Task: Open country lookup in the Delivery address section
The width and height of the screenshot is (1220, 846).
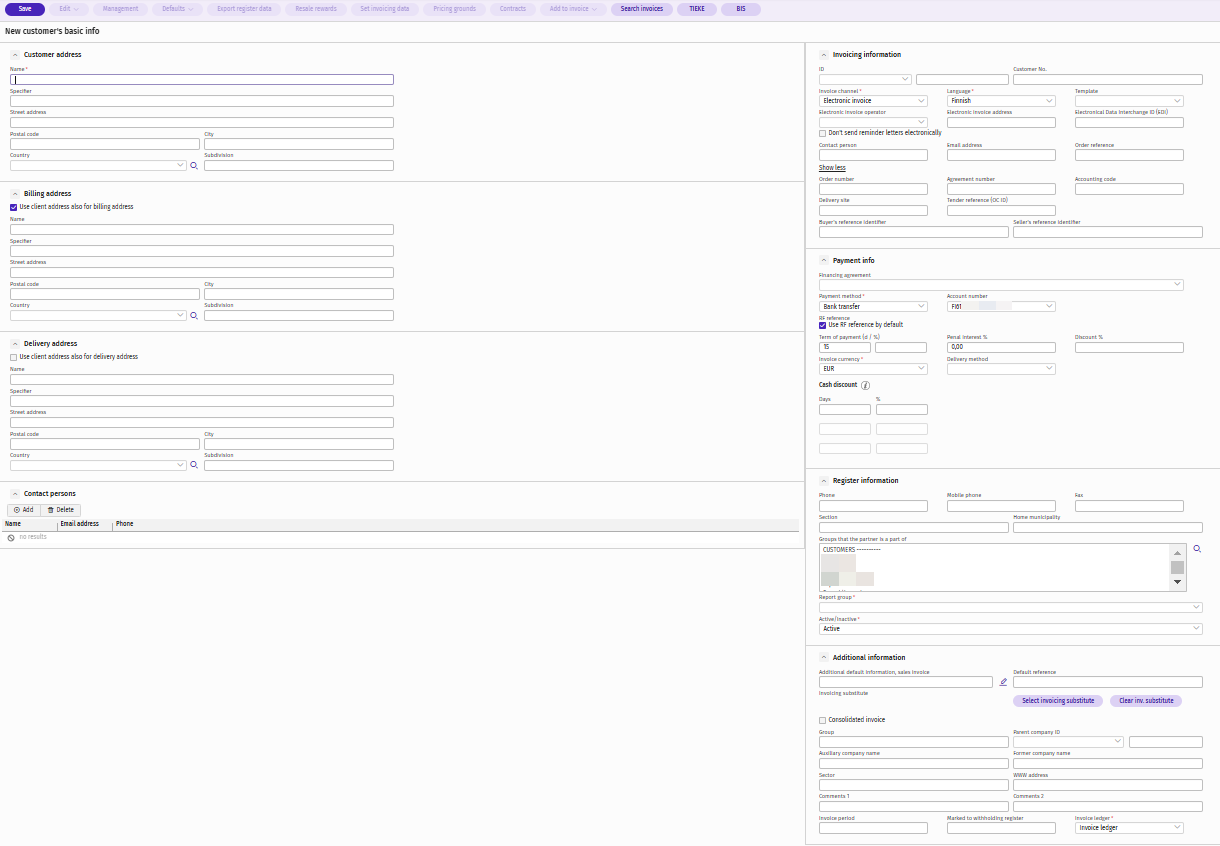Action: click(194, 466)
